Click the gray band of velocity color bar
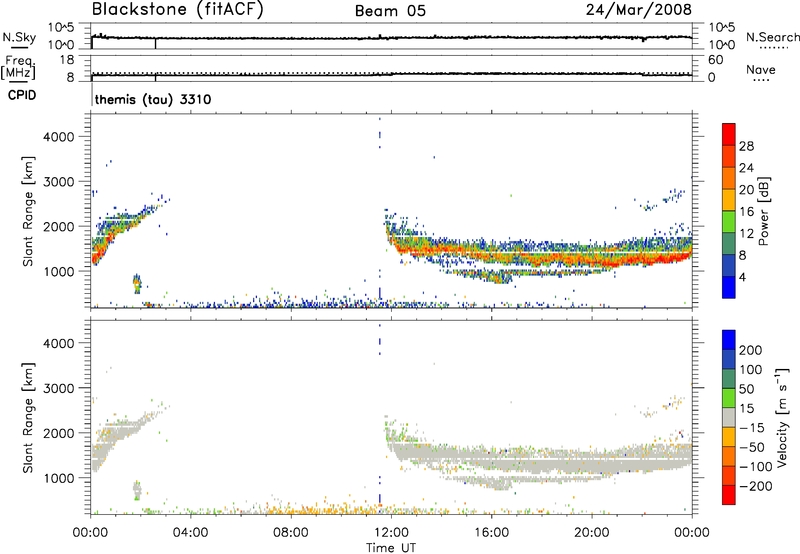Screen dimensions: 800x554 (x=729, y=417)
